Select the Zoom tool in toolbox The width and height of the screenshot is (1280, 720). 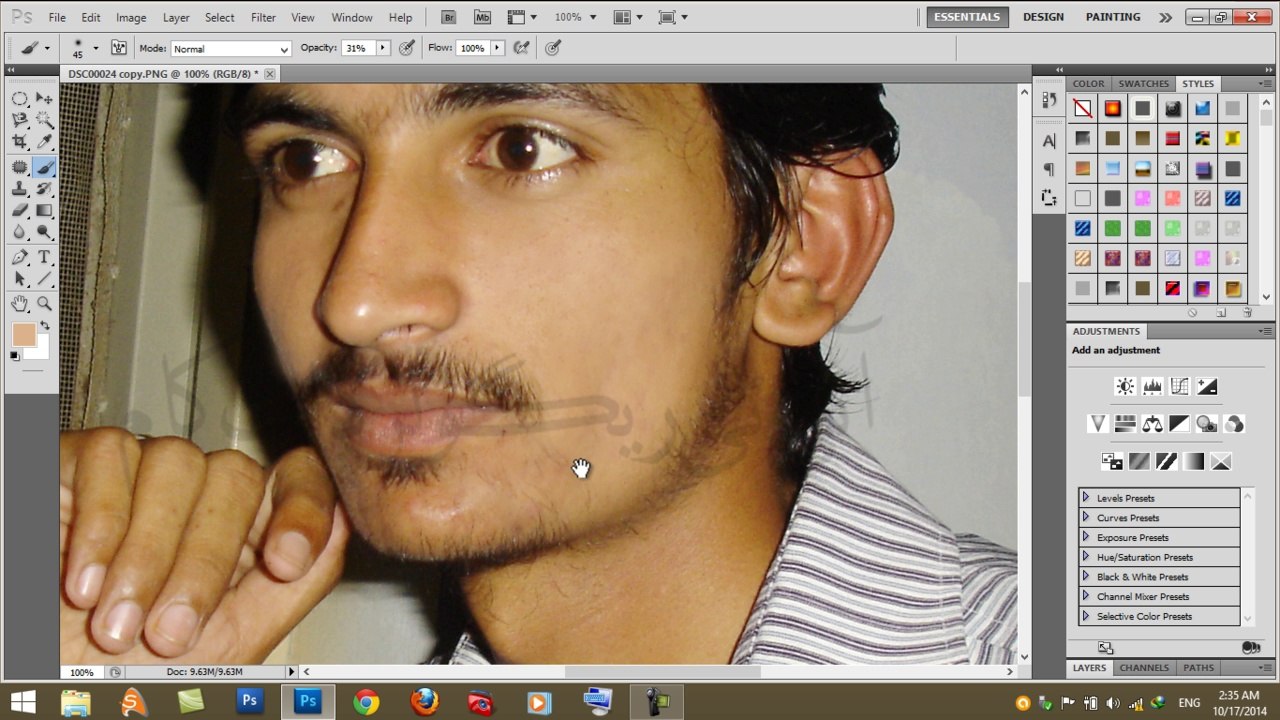45,304
